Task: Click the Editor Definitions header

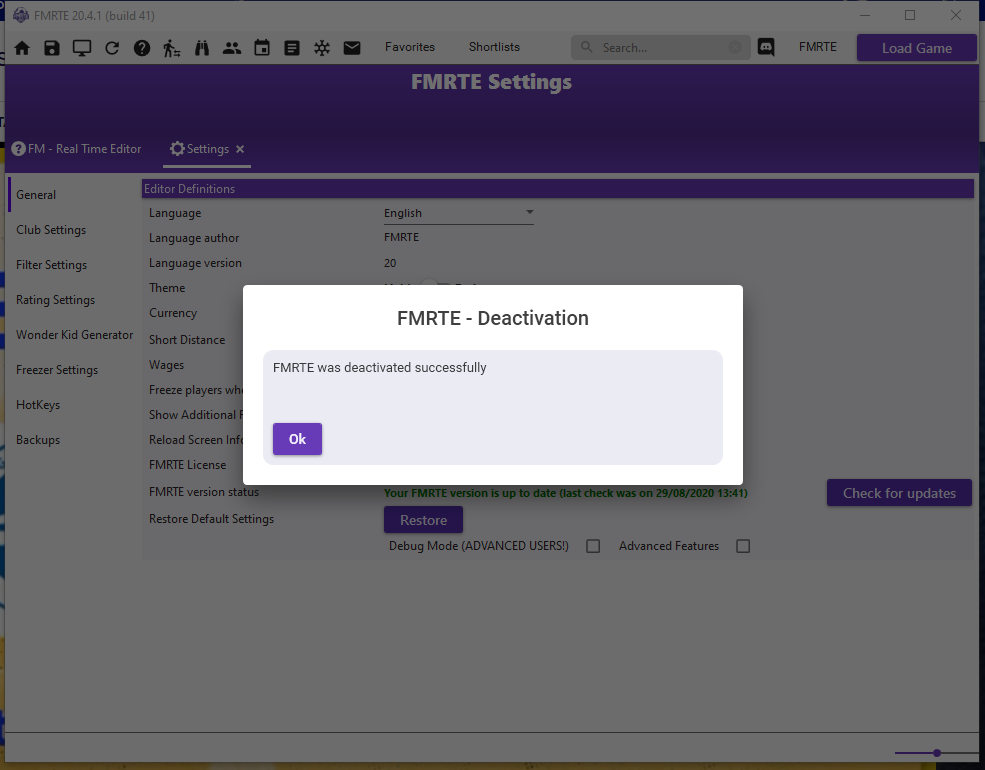Action: tap(558, 188)
